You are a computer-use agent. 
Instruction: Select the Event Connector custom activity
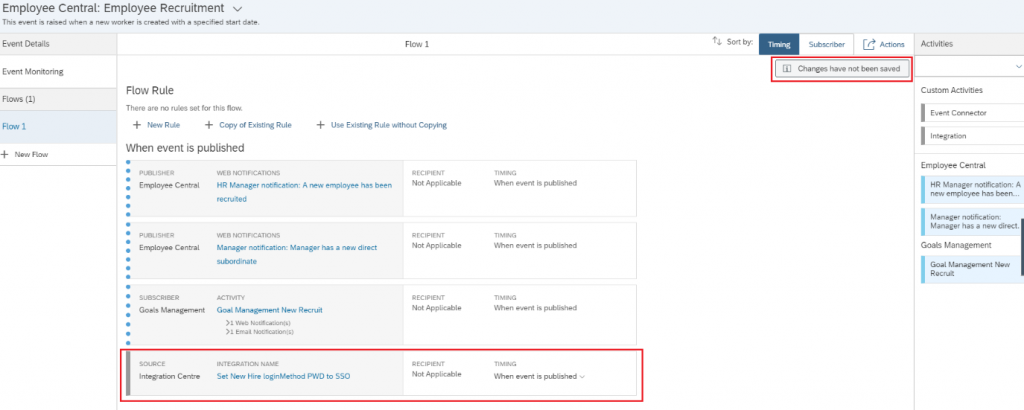[972, 113]
